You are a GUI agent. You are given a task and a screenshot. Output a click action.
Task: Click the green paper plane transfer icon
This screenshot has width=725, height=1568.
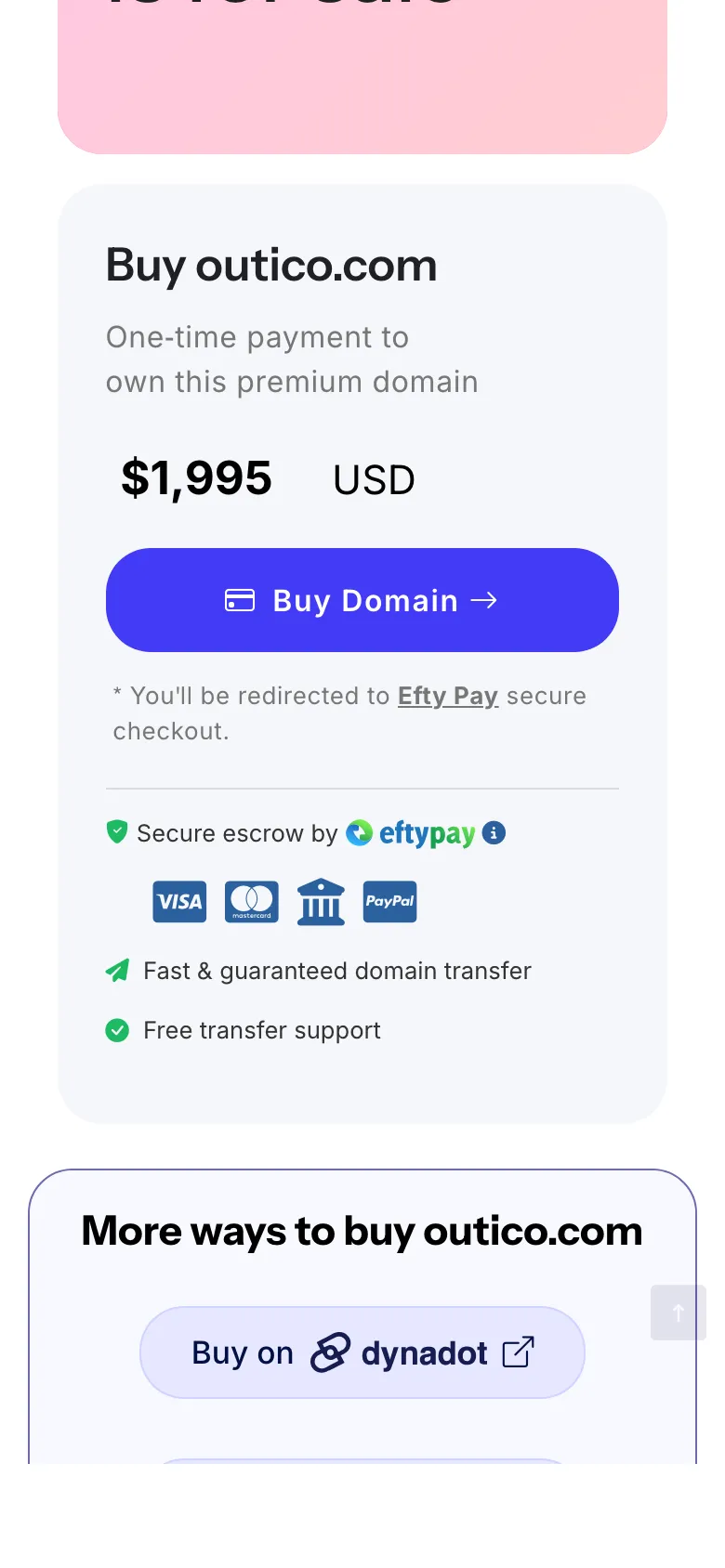pos(117,971)
